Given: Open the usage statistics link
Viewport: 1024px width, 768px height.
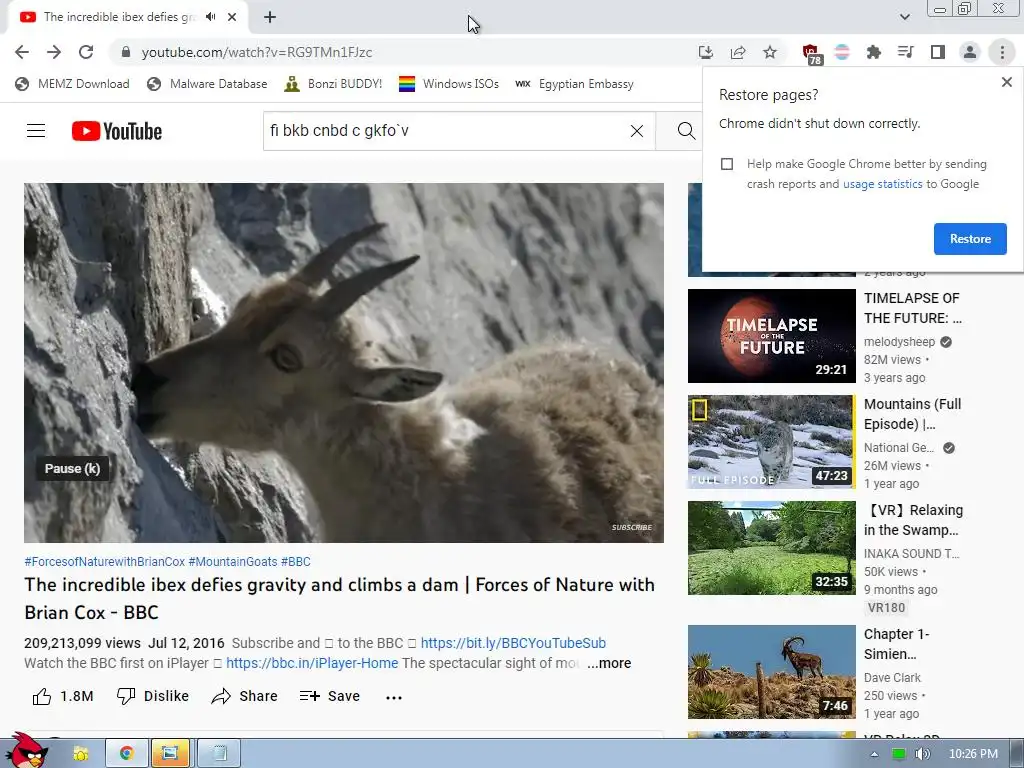Looking at the screenshot, I should tap(882, 184).
